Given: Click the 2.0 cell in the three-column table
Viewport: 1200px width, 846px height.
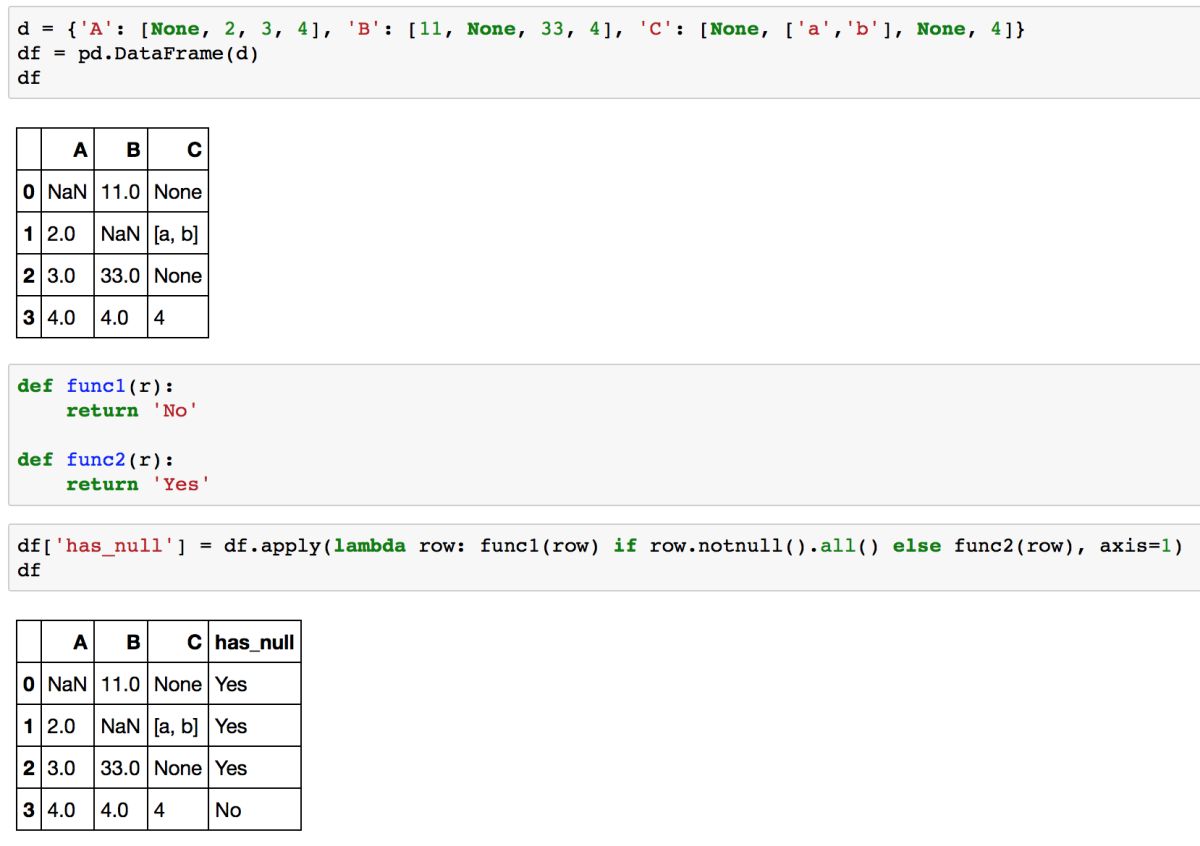Looking at the screenshot, I should click(67, 234).
